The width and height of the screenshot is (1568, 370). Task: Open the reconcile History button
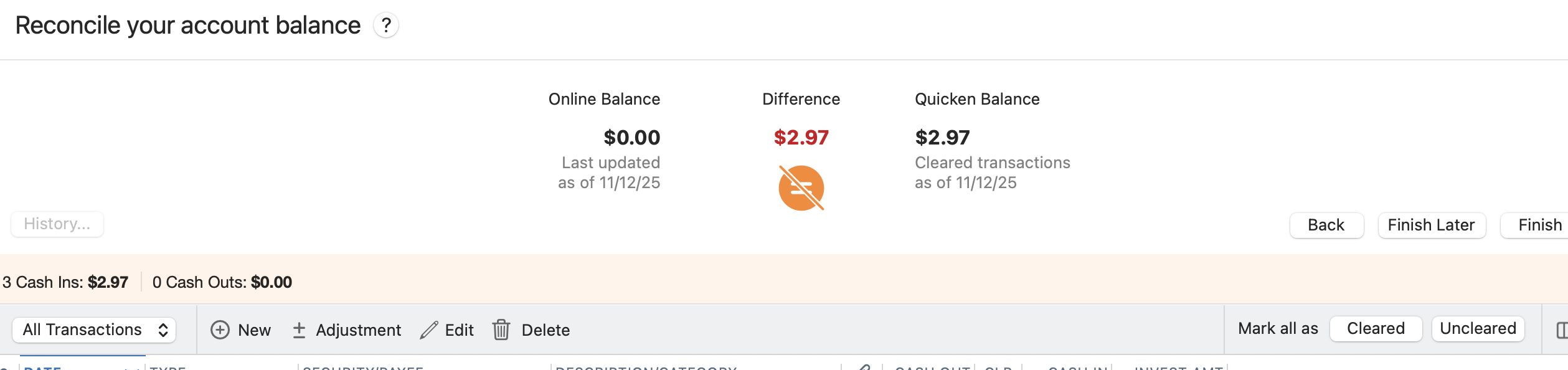[57, 224]
